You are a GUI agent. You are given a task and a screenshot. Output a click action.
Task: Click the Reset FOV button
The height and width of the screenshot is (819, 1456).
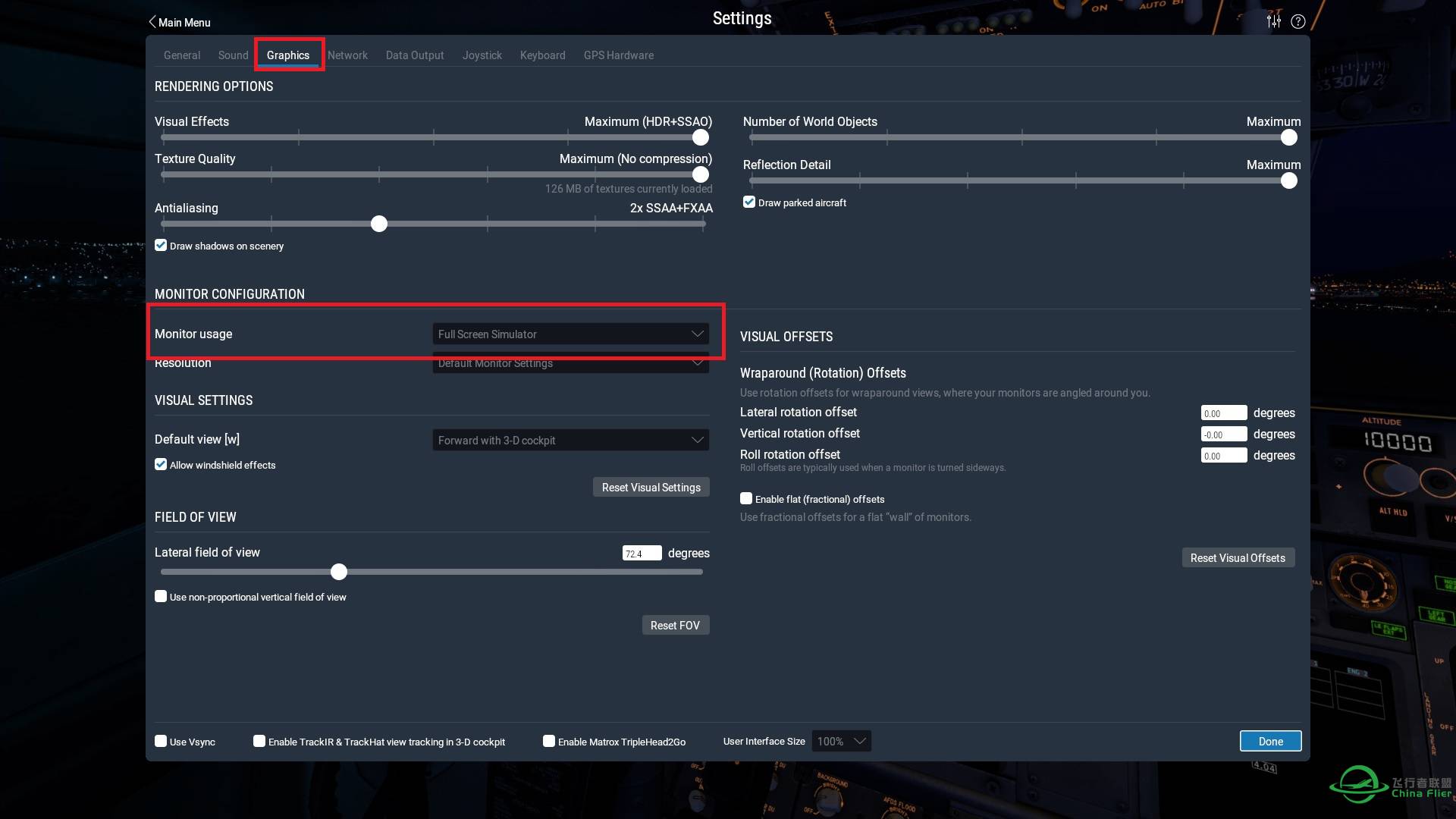[x=675, y=625]
